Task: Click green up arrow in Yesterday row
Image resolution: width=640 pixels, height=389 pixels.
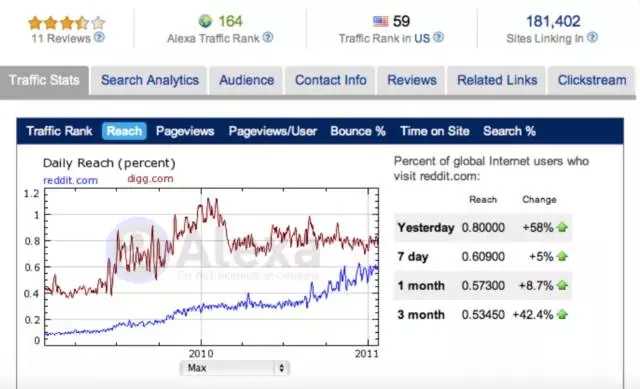Action: click(562, 227)
